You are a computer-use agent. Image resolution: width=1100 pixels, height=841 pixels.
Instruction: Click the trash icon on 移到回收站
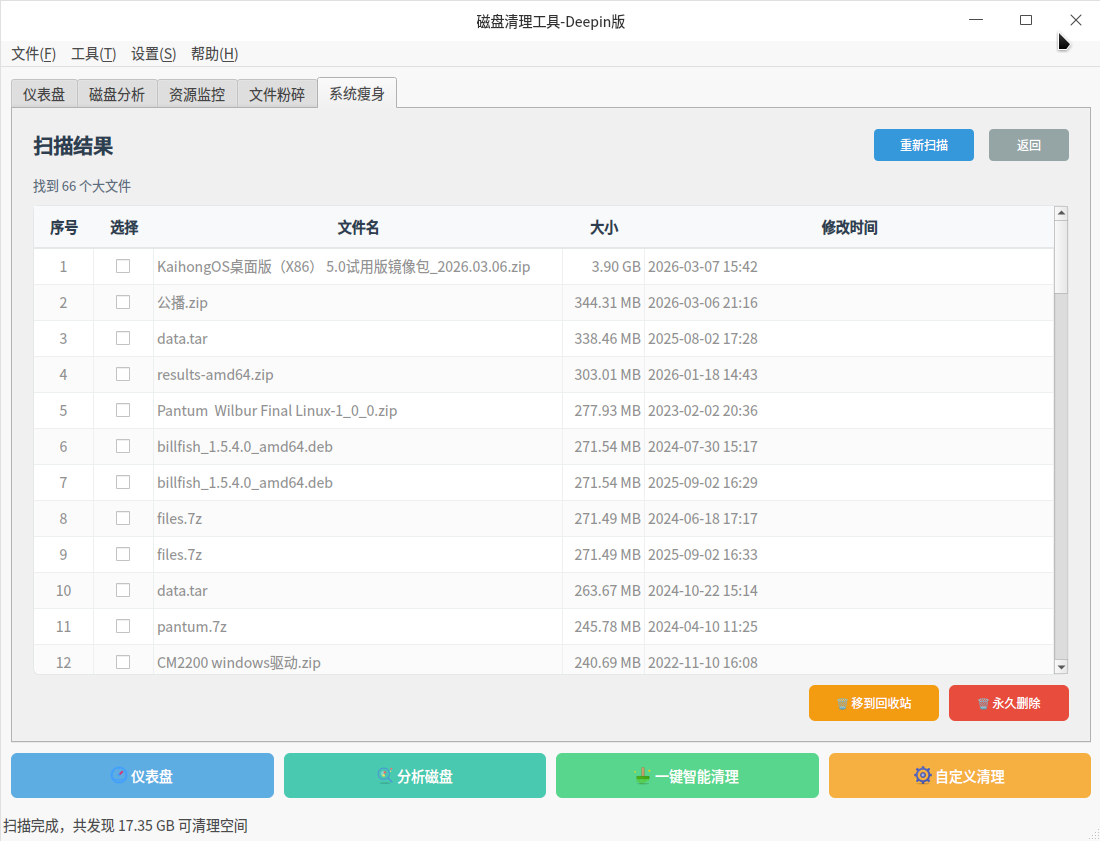pos(843,703)
